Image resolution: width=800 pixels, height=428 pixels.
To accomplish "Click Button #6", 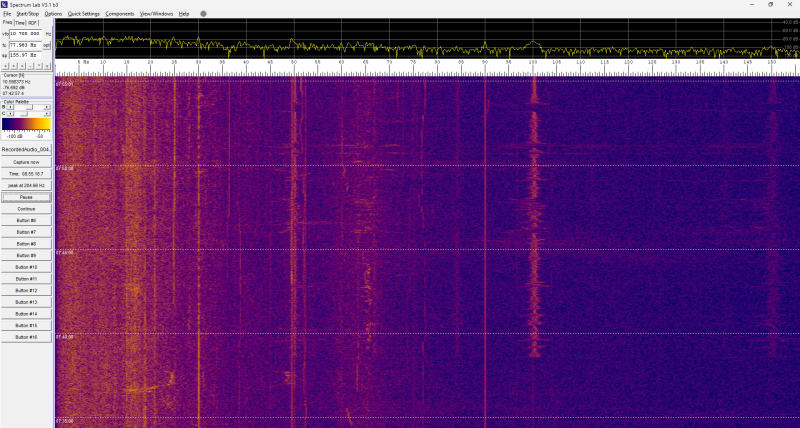I will pos(26,220).
